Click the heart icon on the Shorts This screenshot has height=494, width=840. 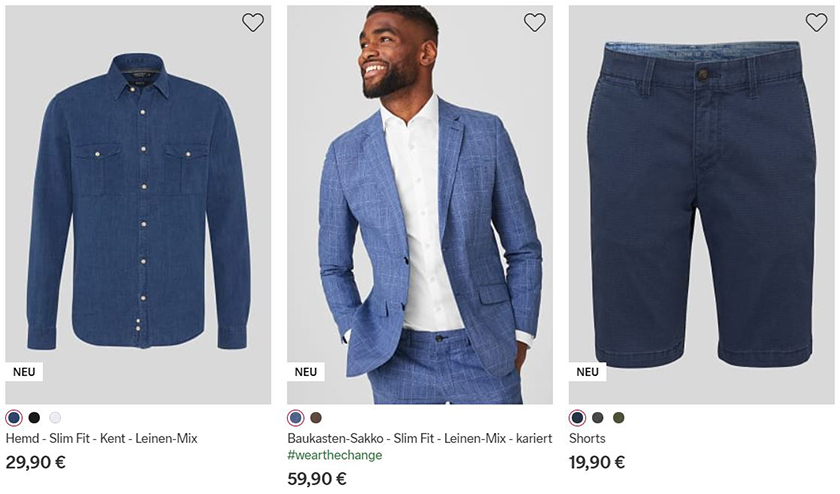pos(816,22)
